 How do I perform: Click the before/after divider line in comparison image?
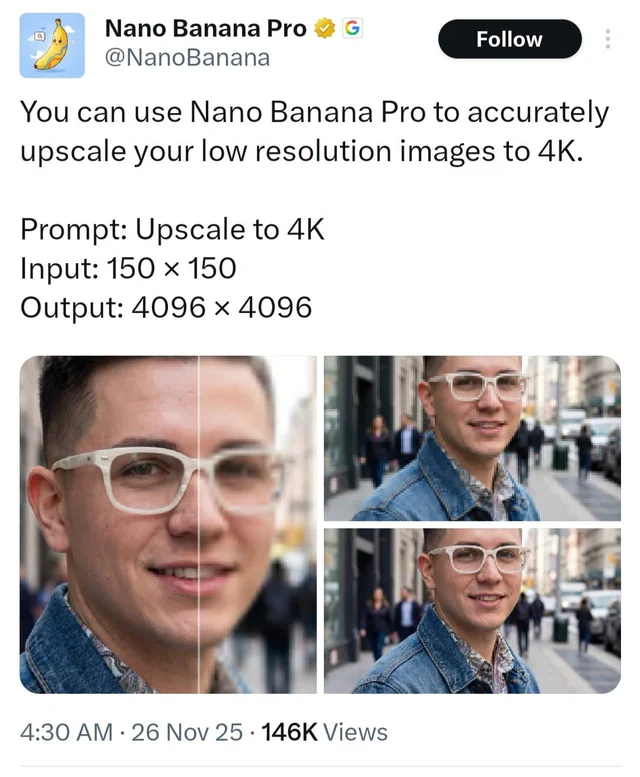click(199, 524)
